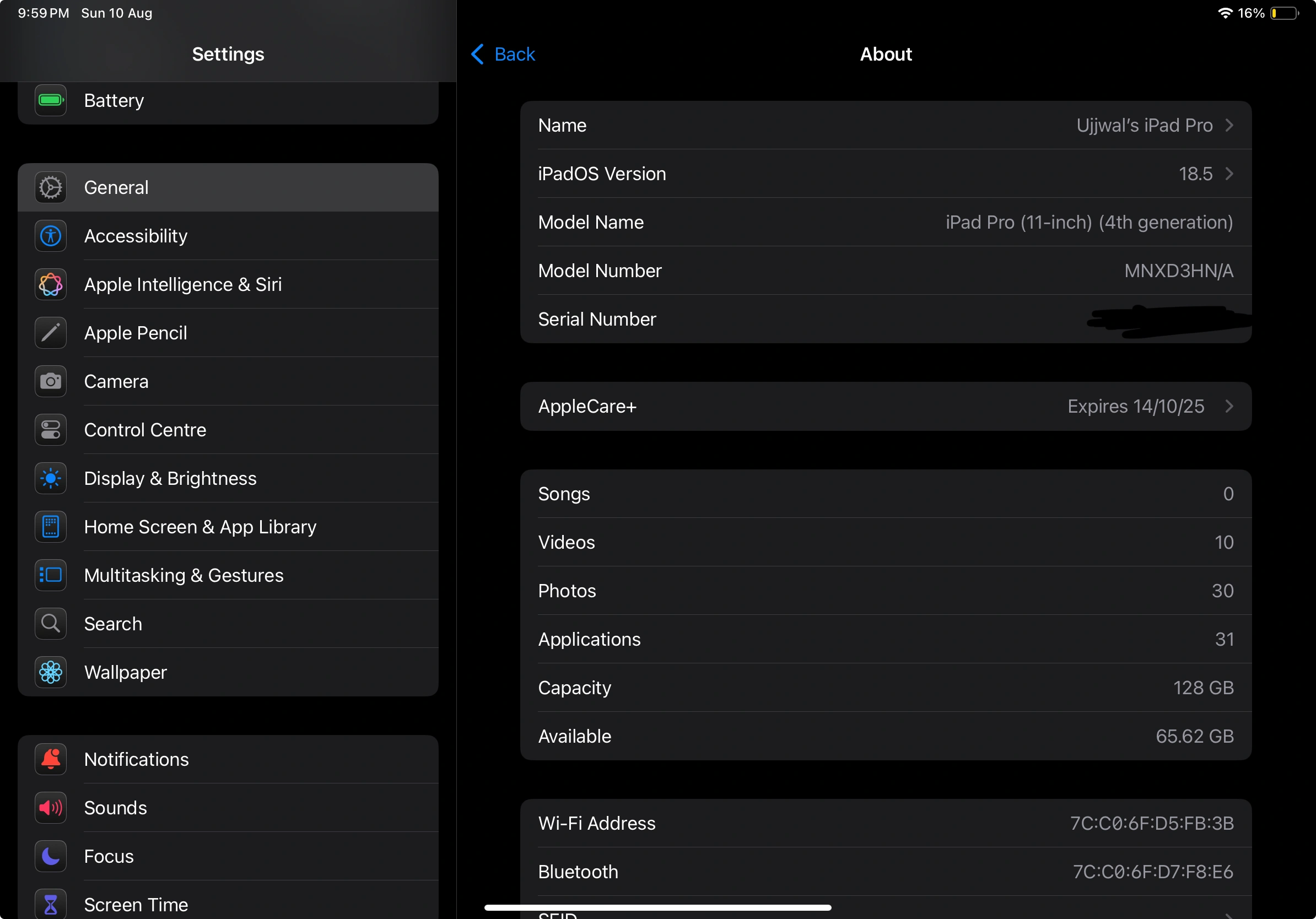
Task: Tap the Model Number MNXD3HN/A value
Action: point(1178,271)
